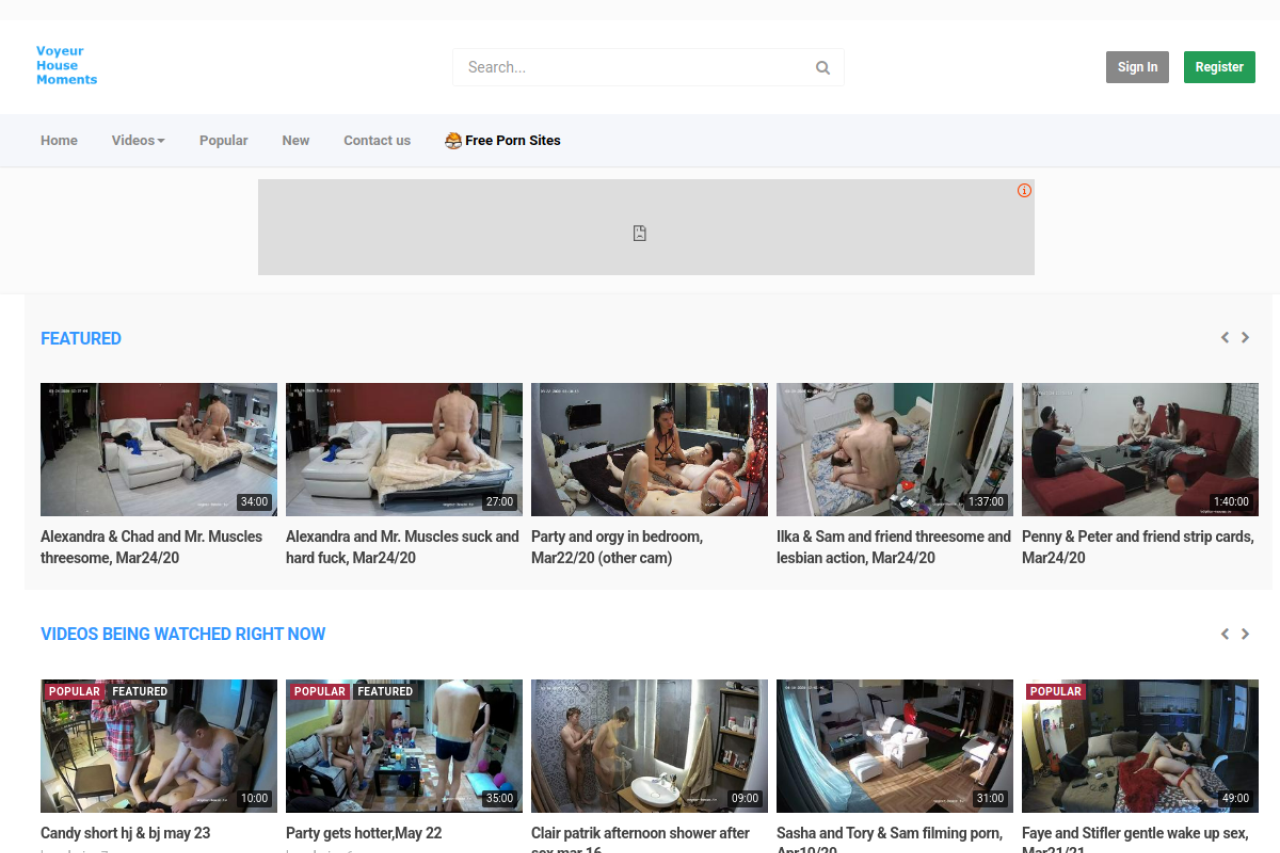
Task: Click next arrow in Videos Being Watched section
Action: (1245, 634)
